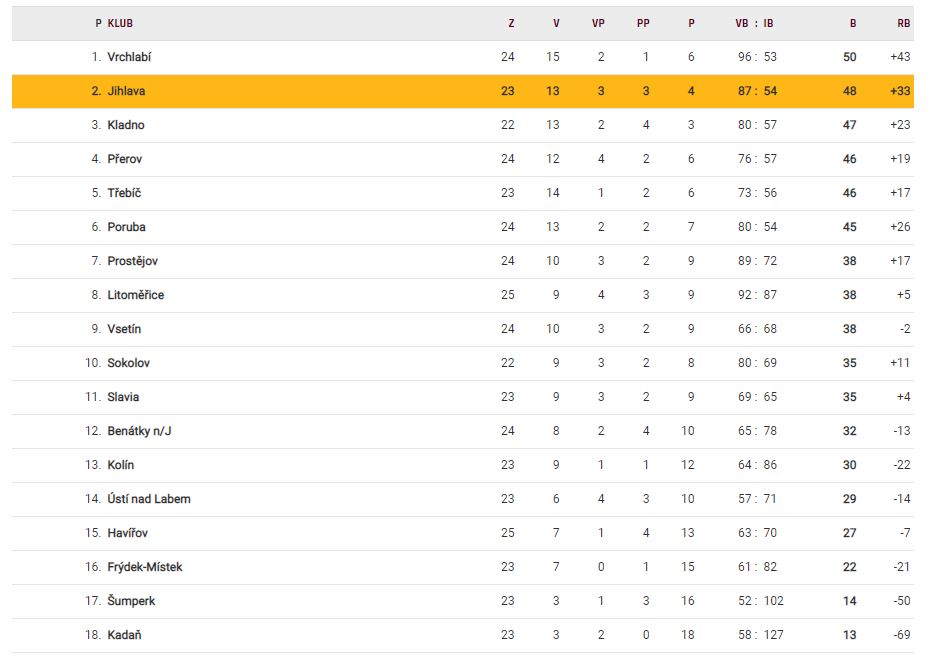Click the highlighted Jihlava team name
928x659 pixels.
125,91
